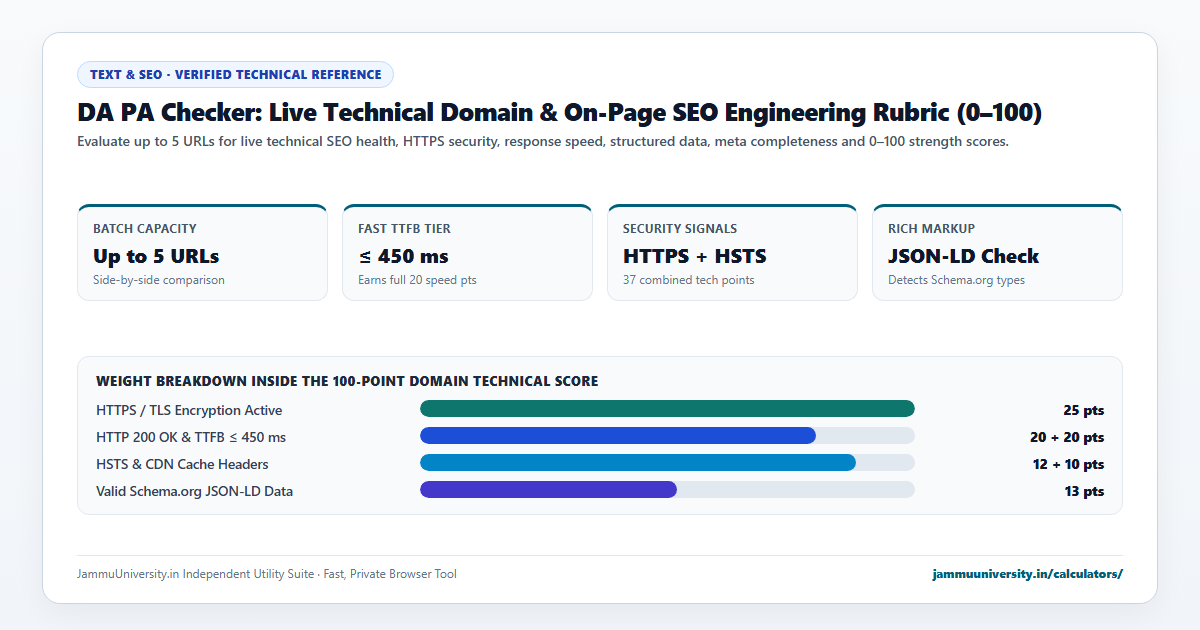Screen dimensions: 1200x630
Task: Click the 'Evaluate up to 5 URLs' subtitle text
Action: point(543,142)
